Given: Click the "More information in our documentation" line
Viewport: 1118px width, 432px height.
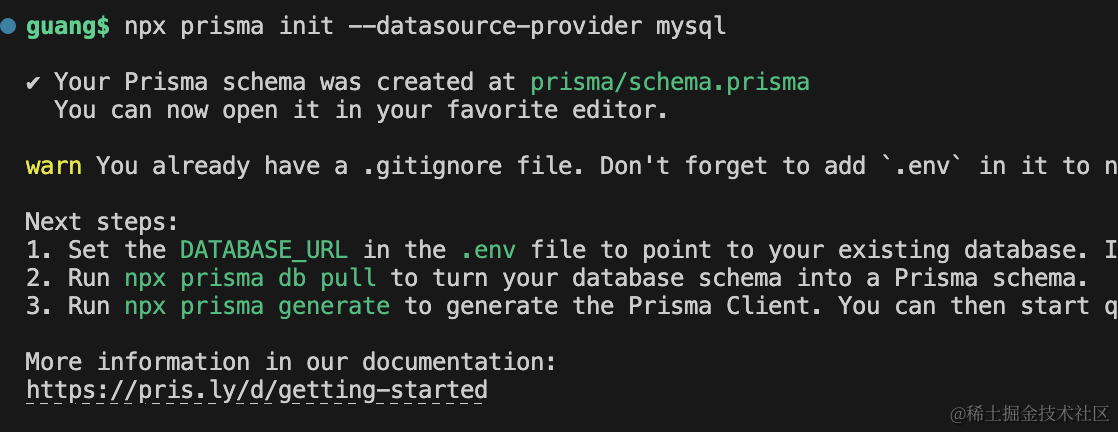Looking at the screenshot, I should point(290,361).
